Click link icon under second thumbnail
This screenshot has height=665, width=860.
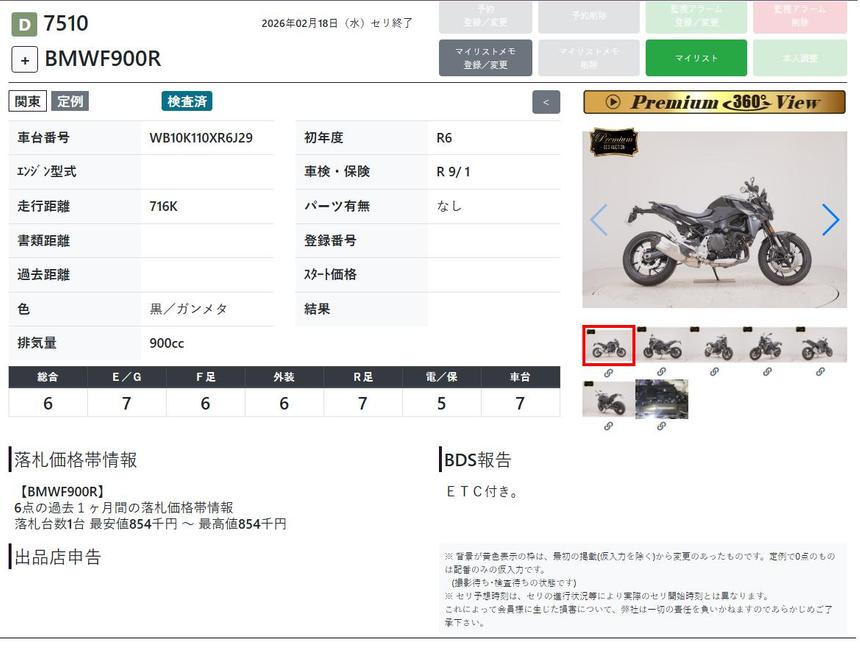pos(662,372)
